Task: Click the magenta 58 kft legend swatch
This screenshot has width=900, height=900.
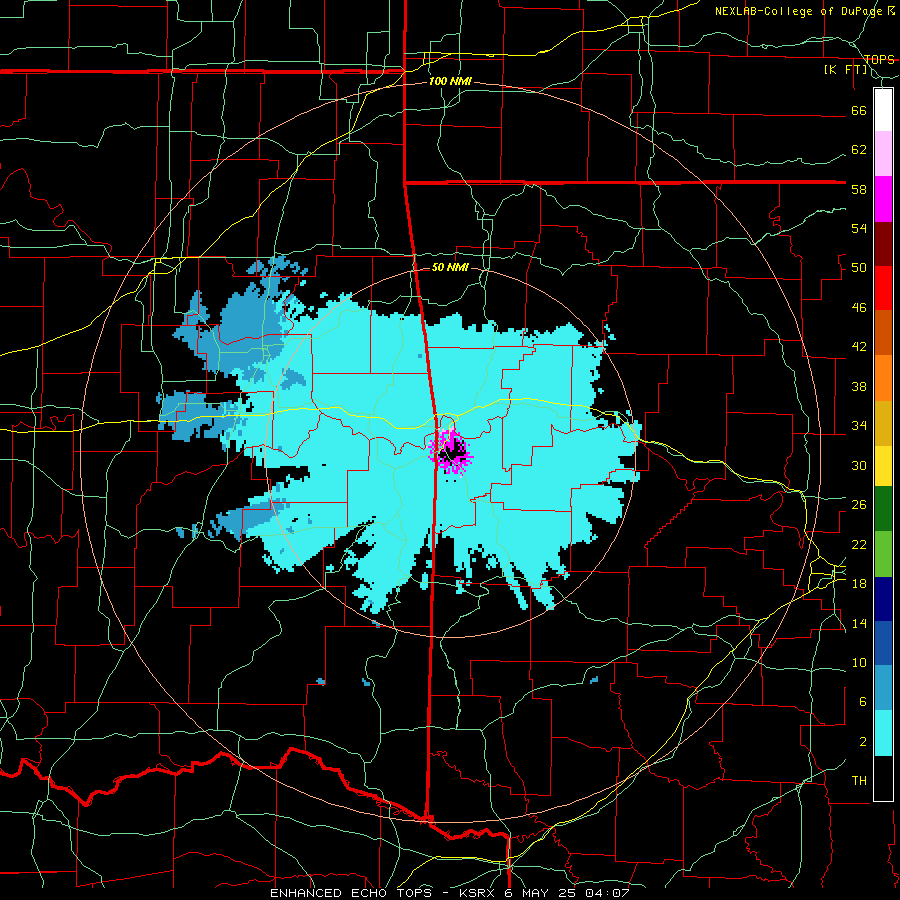Action: pos(883,199)
